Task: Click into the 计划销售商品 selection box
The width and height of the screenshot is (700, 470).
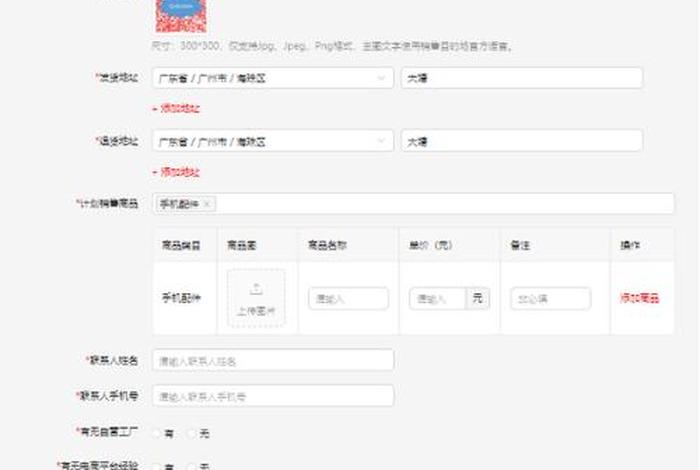Action: coord(413,204)
